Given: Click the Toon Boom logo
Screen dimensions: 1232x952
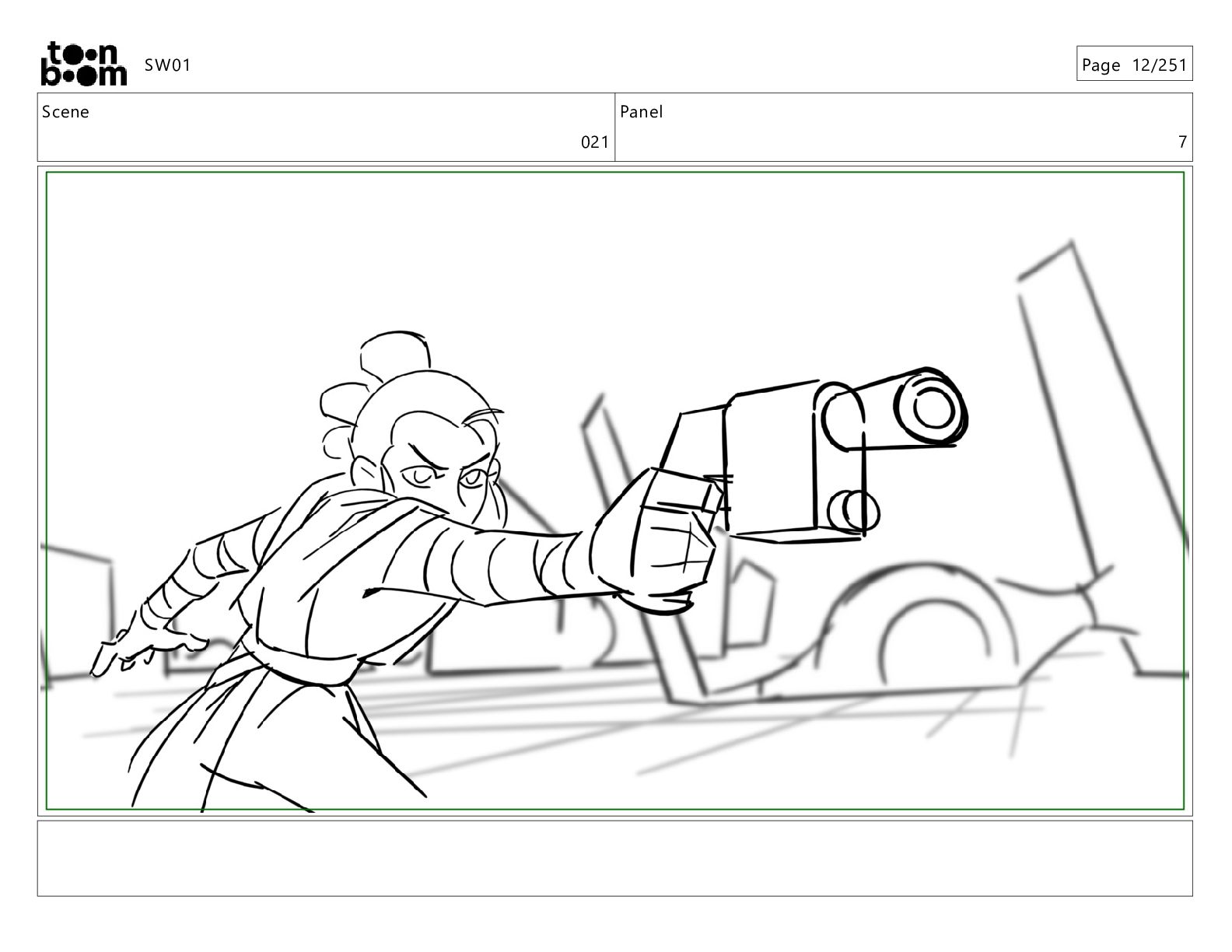Looking at the screenshot, I should (x=83, y=64).
